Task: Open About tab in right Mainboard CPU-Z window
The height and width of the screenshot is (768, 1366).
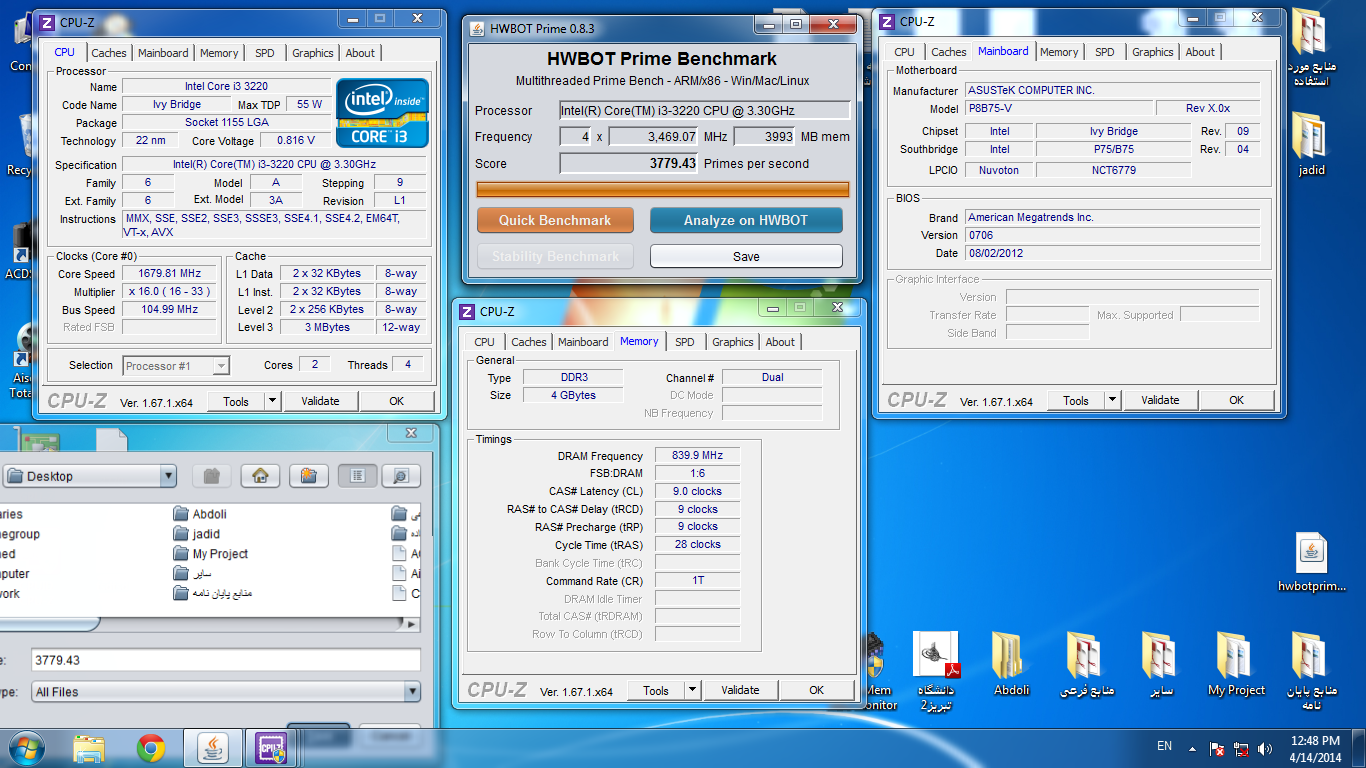Action: click(x=1200, y=52)
